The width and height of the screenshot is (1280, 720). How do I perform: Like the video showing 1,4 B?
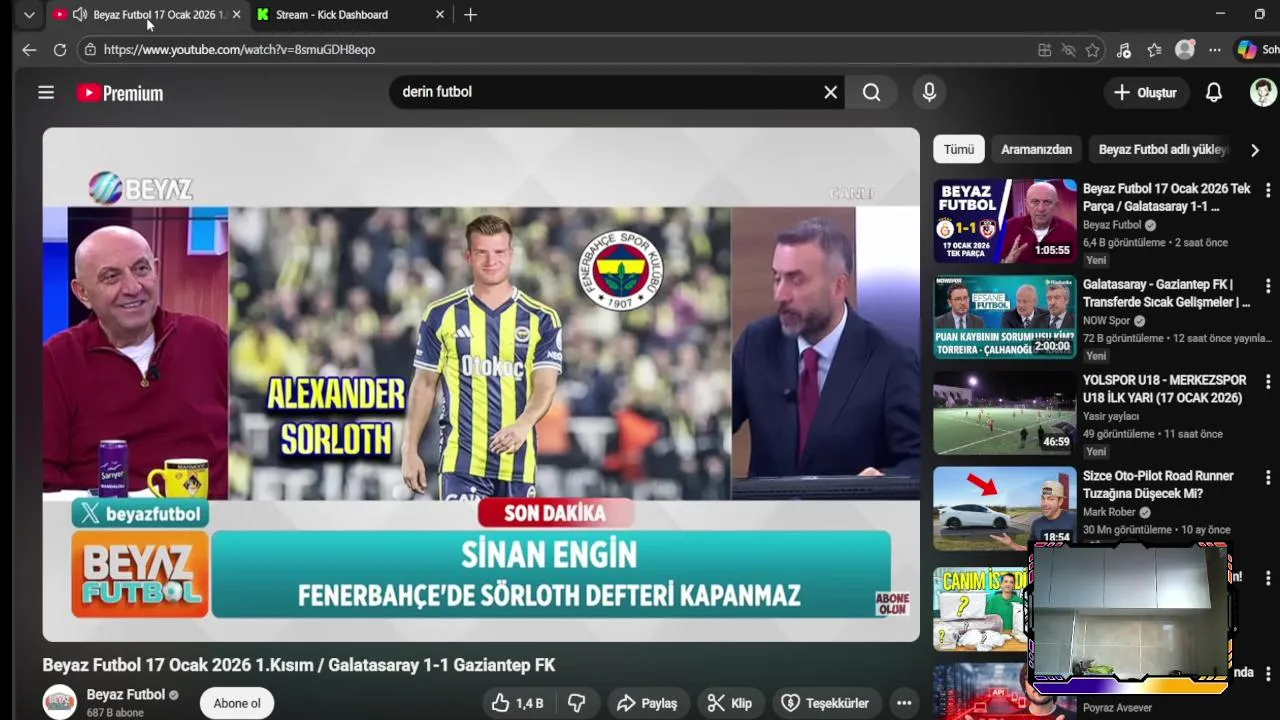pyautogui.click(x=518, y=703)
